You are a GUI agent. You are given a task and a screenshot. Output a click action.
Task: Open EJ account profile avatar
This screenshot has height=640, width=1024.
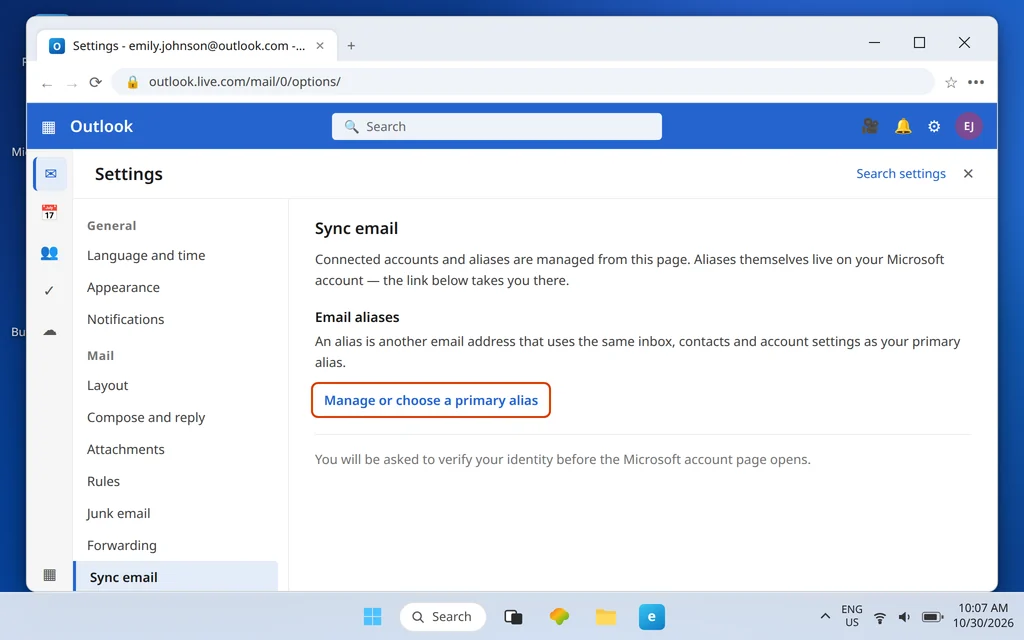click(x=968, y=127)
